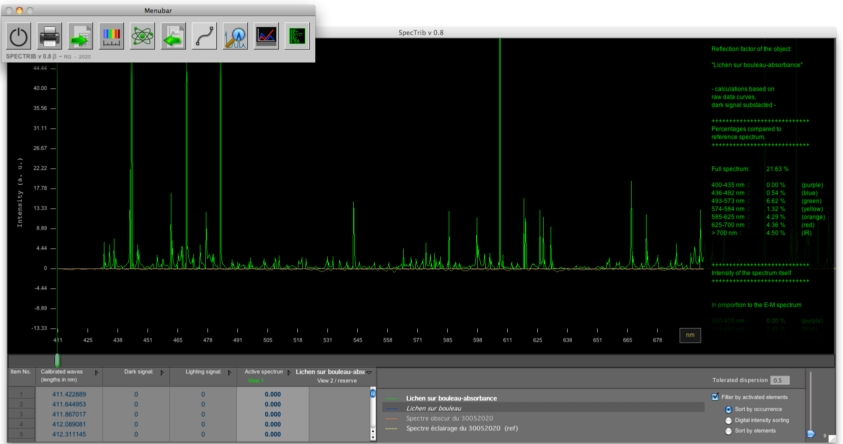The width and height of the screenshot is (843, 444).
Task: Click the Tolerated dispersion input field
Action: pos(780,380)
